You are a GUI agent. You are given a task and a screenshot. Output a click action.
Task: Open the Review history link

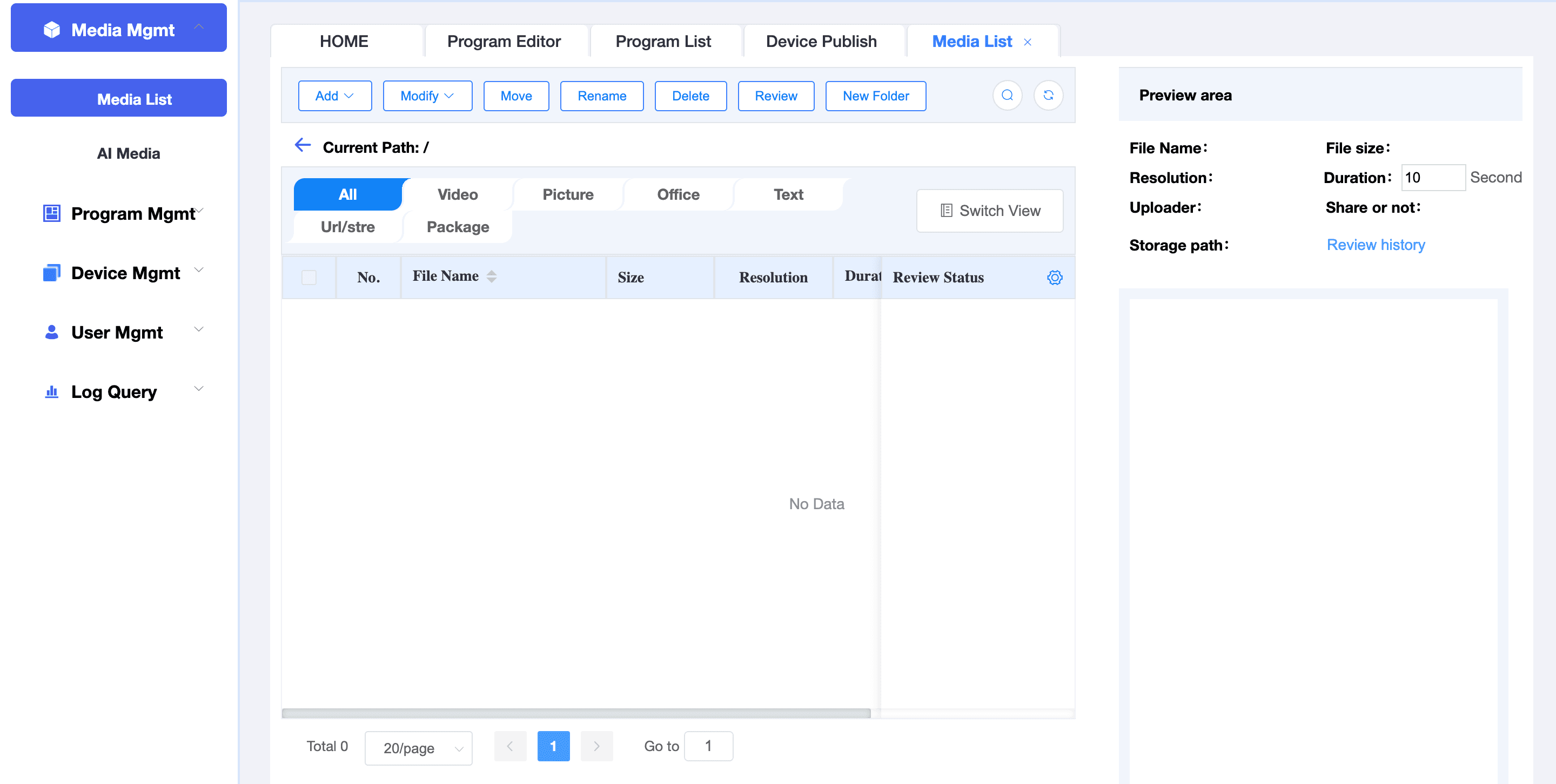1376,245
